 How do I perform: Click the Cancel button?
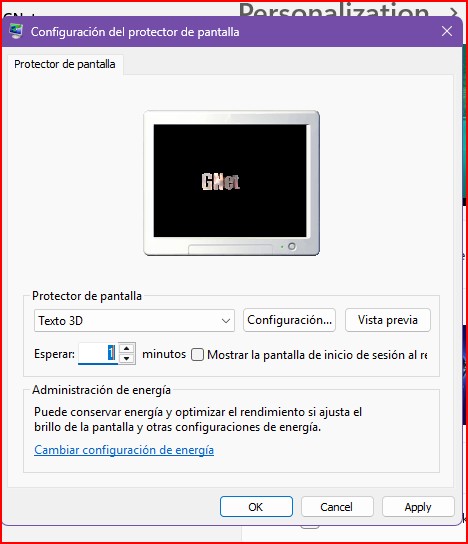click(x=337, y=507)
